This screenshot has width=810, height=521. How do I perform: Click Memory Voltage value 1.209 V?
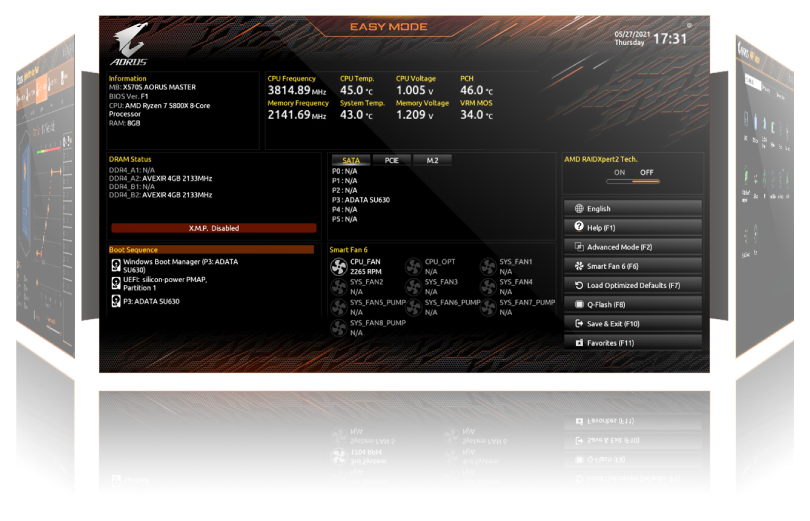pos(415,115)
